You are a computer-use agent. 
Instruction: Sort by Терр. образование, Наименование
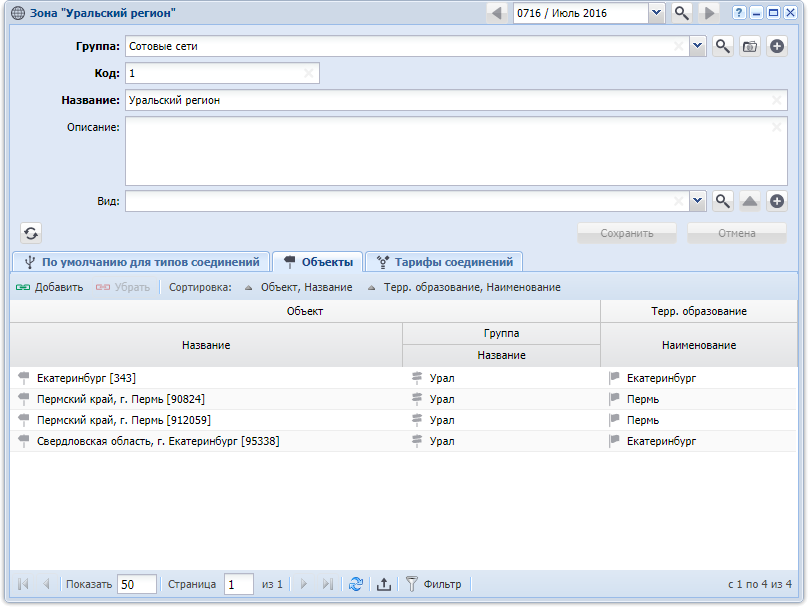pos(464,287)
